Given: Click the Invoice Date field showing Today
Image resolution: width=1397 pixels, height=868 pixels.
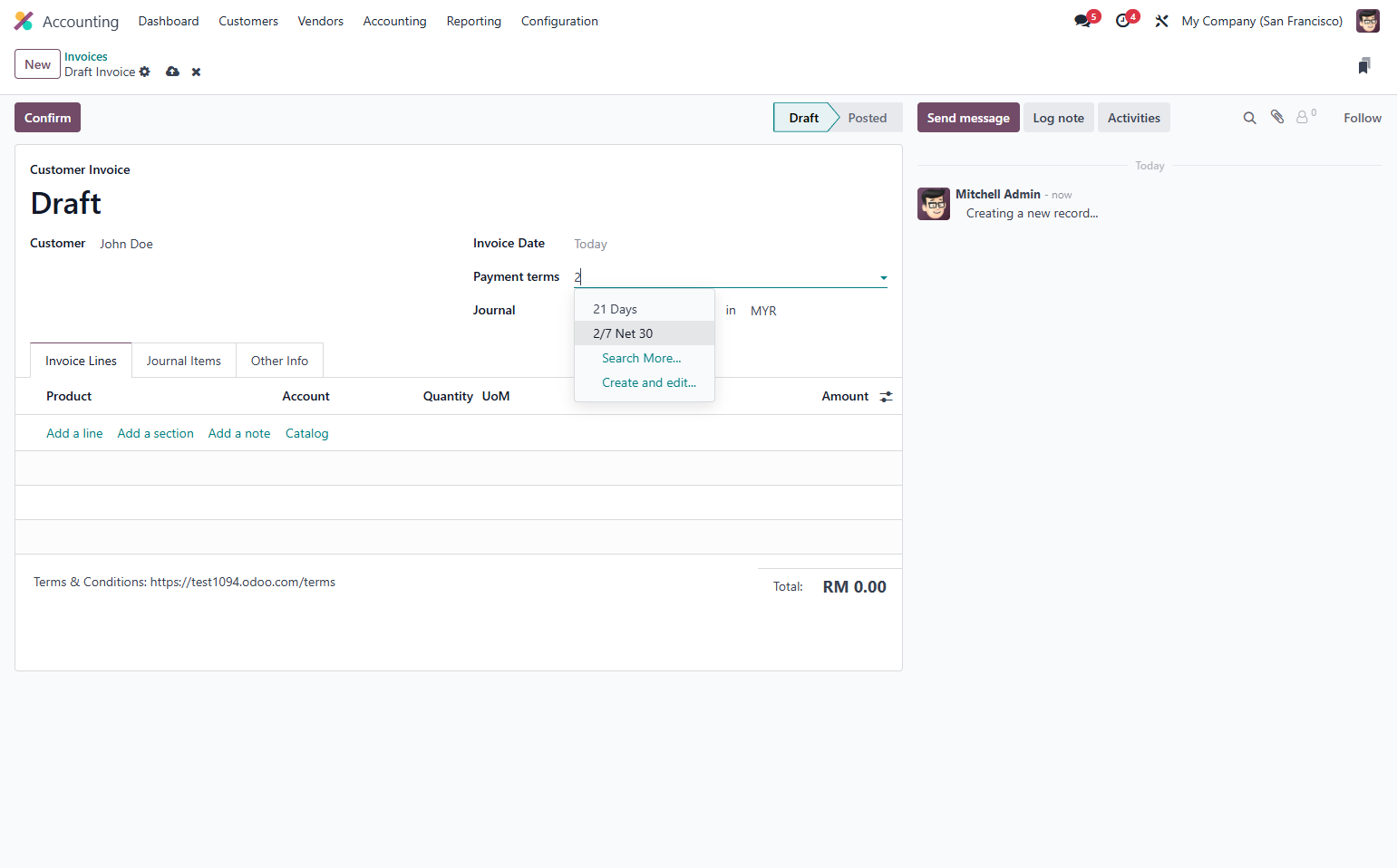Looking at the screenshot, I should 730,244.
